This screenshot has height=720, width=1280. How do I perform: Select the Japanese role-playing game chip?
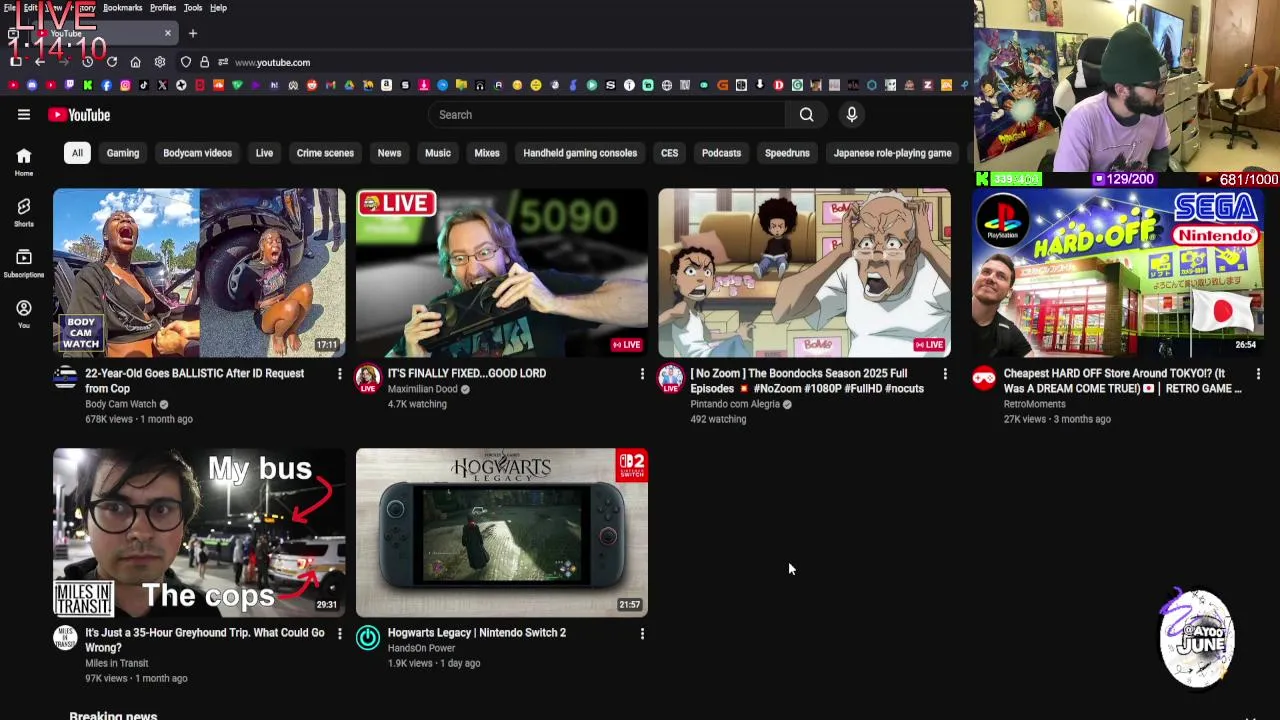(893, 153)
